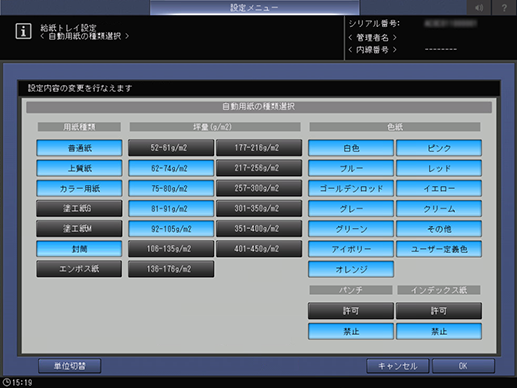Enable weight 136-176g/m2
This screenshot has width=517, height=388.
pyautogui.click(x=171, y=269)
